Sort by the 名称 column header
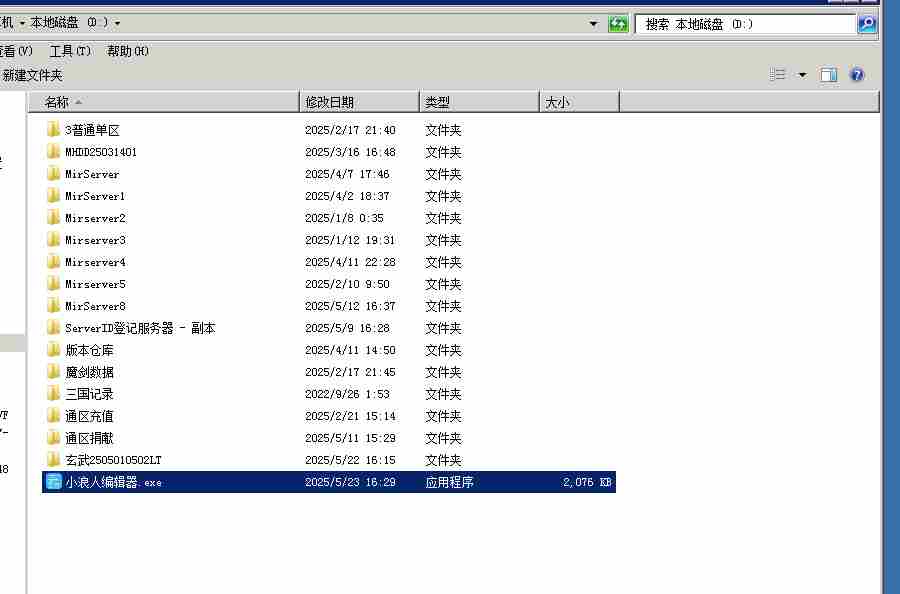The image size is (900, 594). point(170,102)
